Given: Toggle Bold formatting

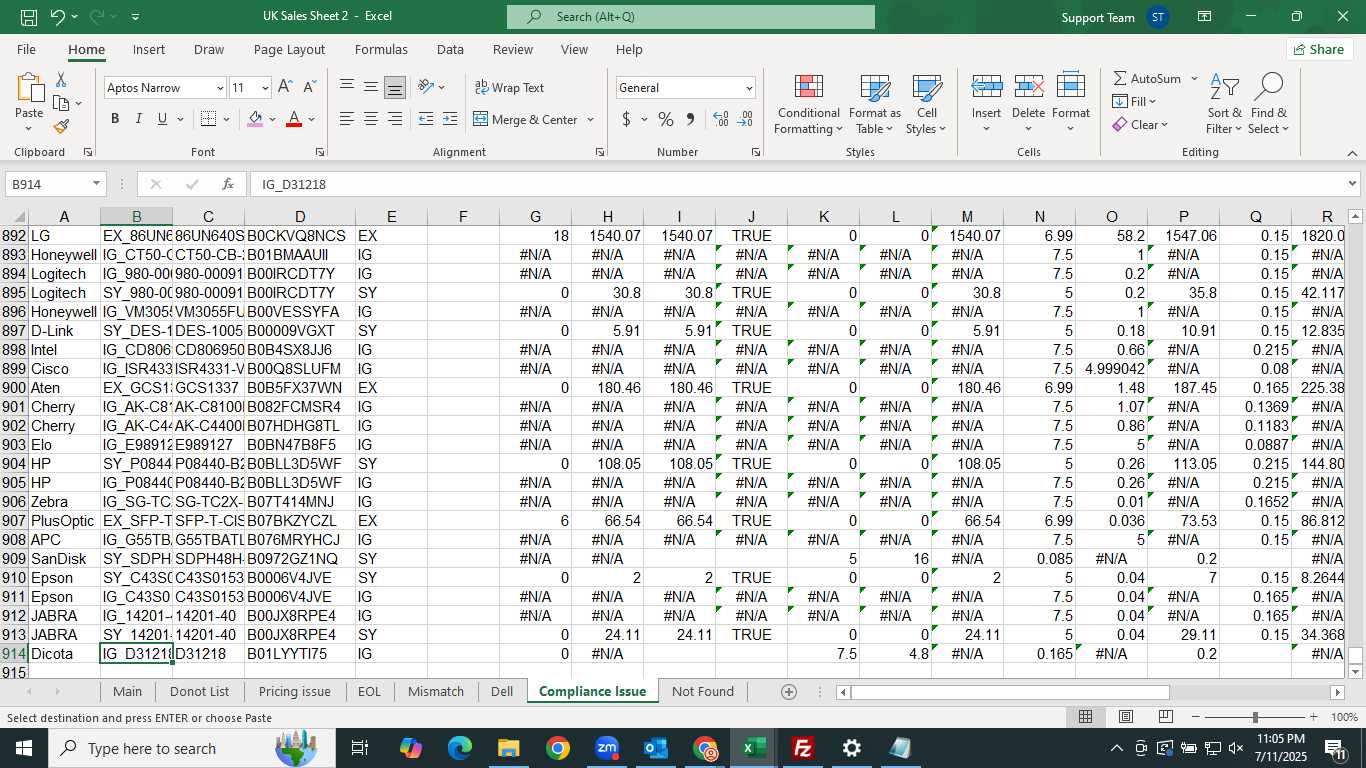Looking at the screenshot, I should click(115, 119).
